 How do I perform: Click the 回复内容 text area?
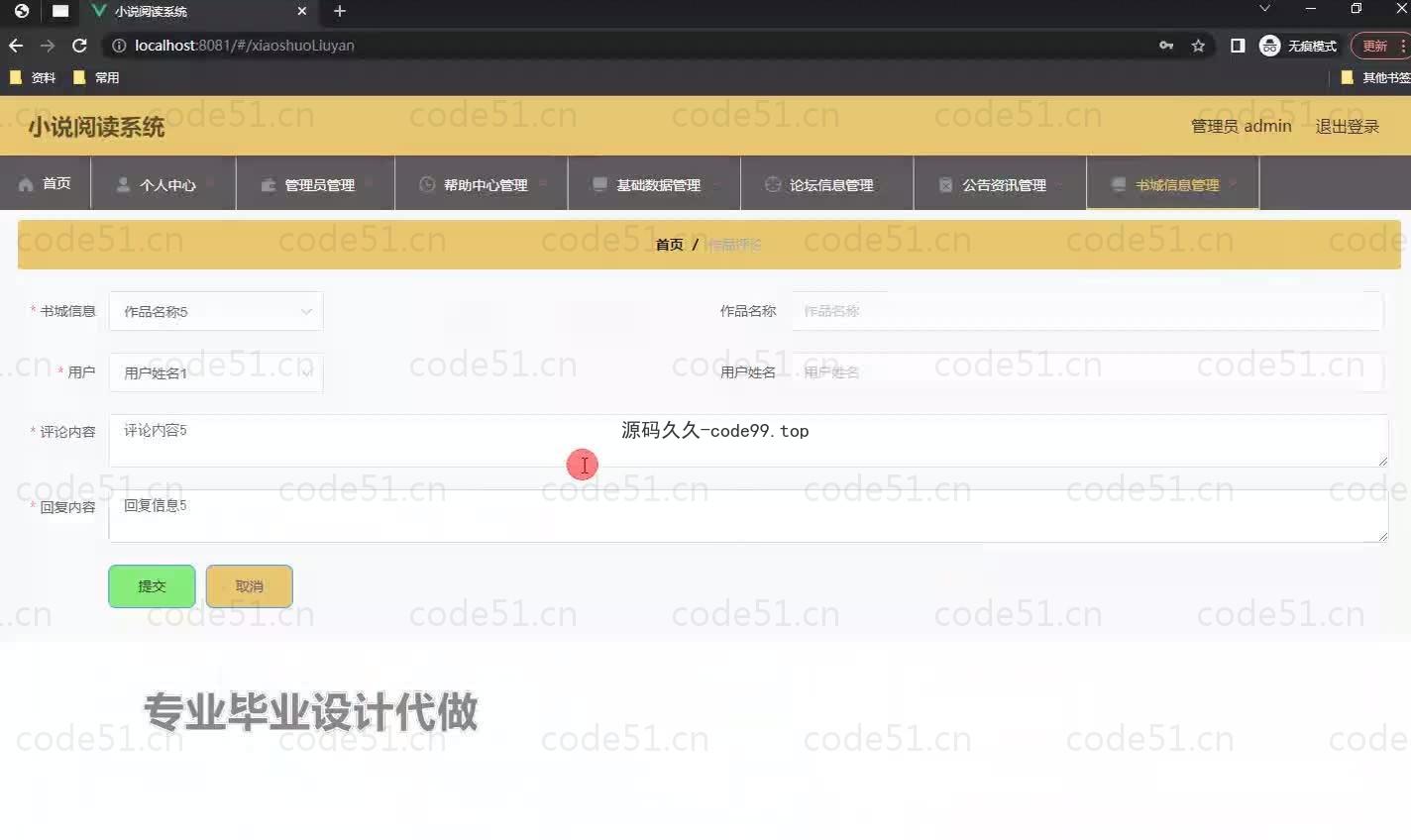(748, 516)
